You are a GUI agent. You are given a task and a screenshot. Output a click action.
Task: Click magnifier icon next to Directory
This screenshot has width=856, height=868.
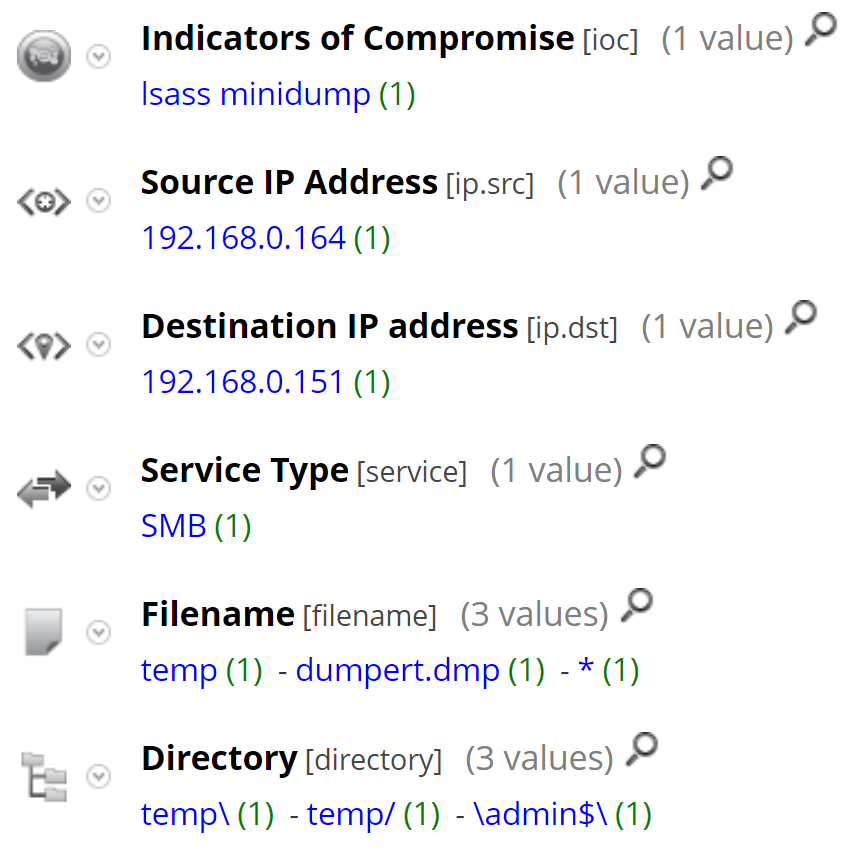point(641,749)
